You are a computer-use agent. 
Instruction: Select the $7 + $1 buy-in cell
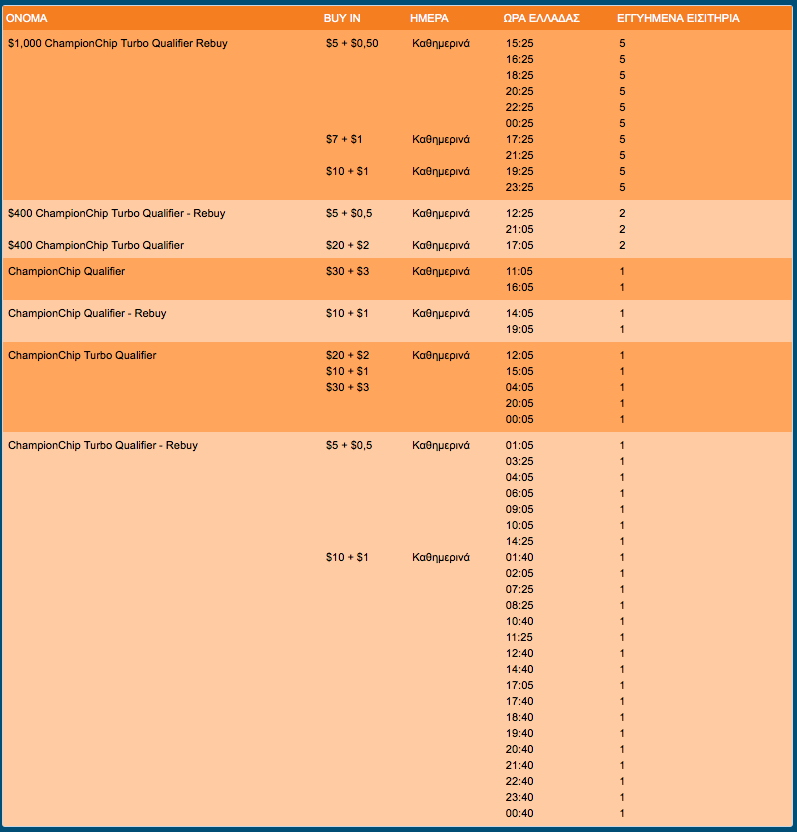click(344, 139)
